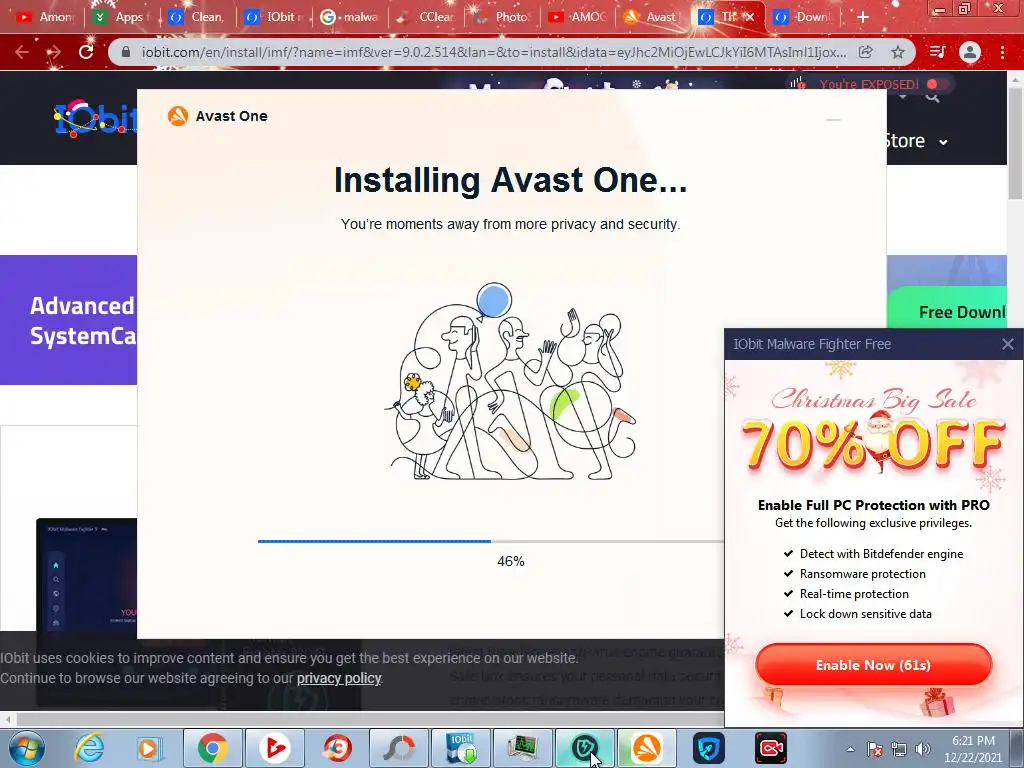The width and height of the screenshot is (1024, 768).
Task: Open Chrome's three-dot menu
Action: [1002, 52]
